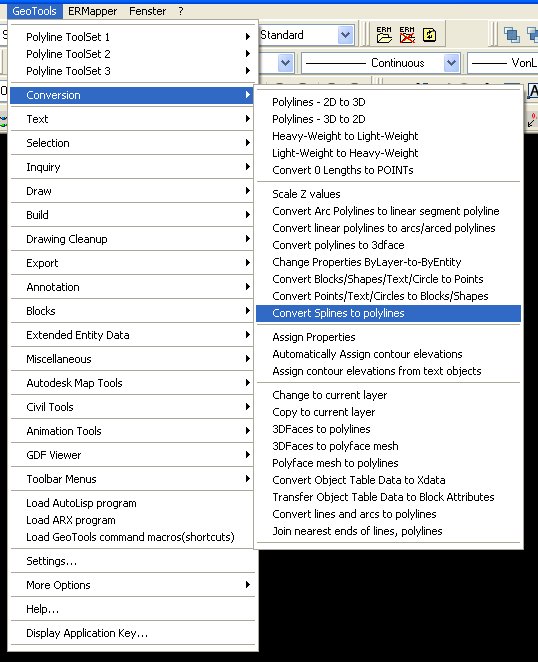538x662 pixels.
Task: Open the Export submenu
Action: point(132,263)
